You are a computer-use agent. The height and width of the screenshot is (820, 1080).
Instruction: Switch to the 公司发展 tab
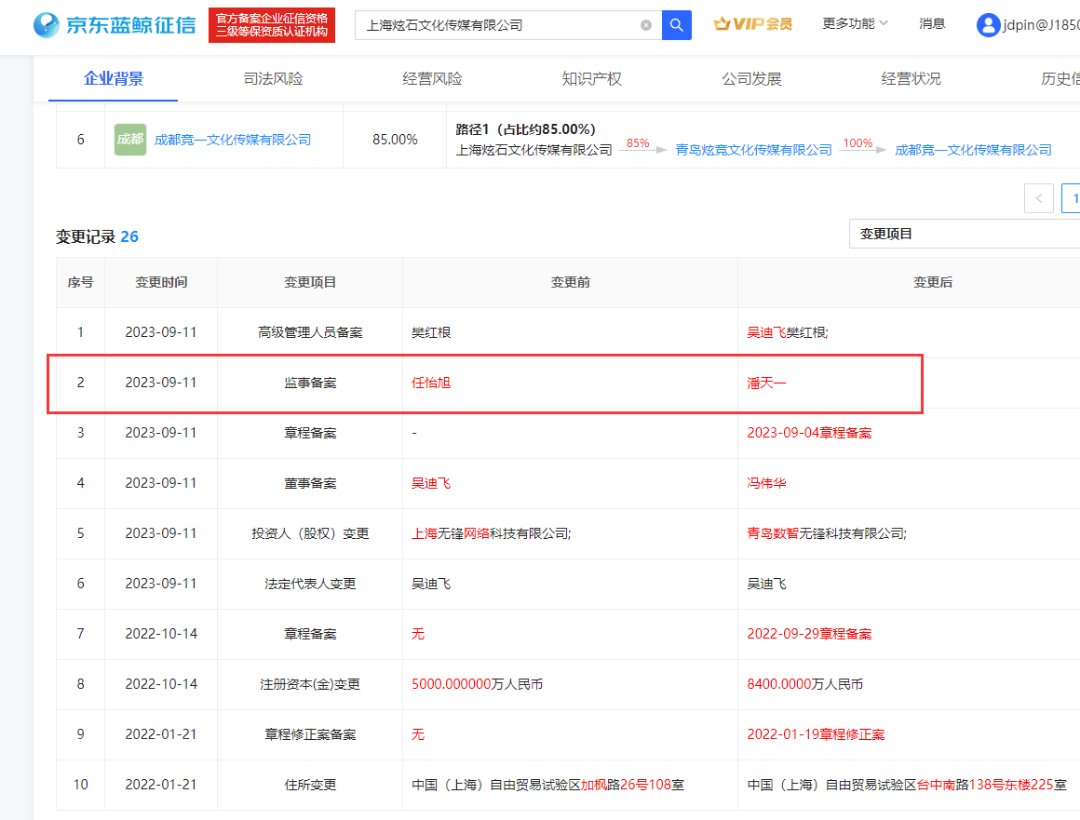751,78
